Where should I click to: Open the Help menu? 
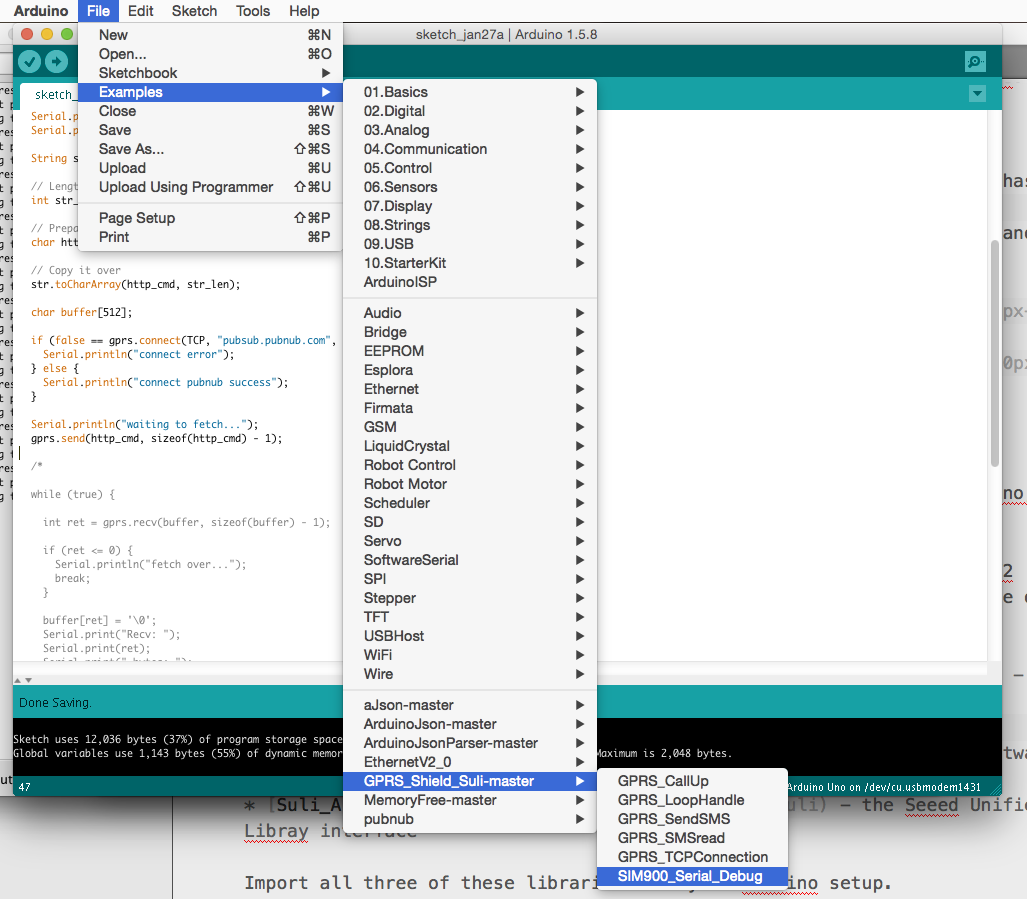304,11
